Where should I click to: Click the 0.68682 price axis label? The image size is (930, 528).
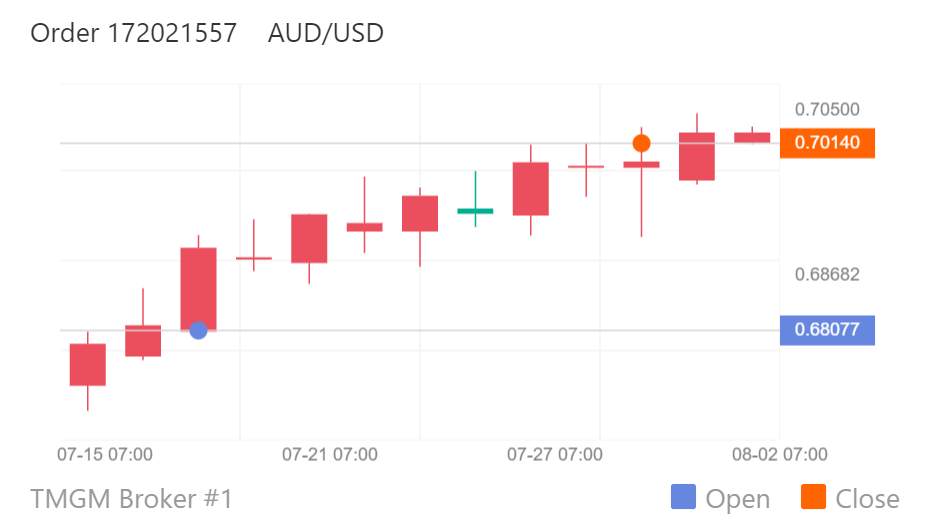[x=827, y=274]
